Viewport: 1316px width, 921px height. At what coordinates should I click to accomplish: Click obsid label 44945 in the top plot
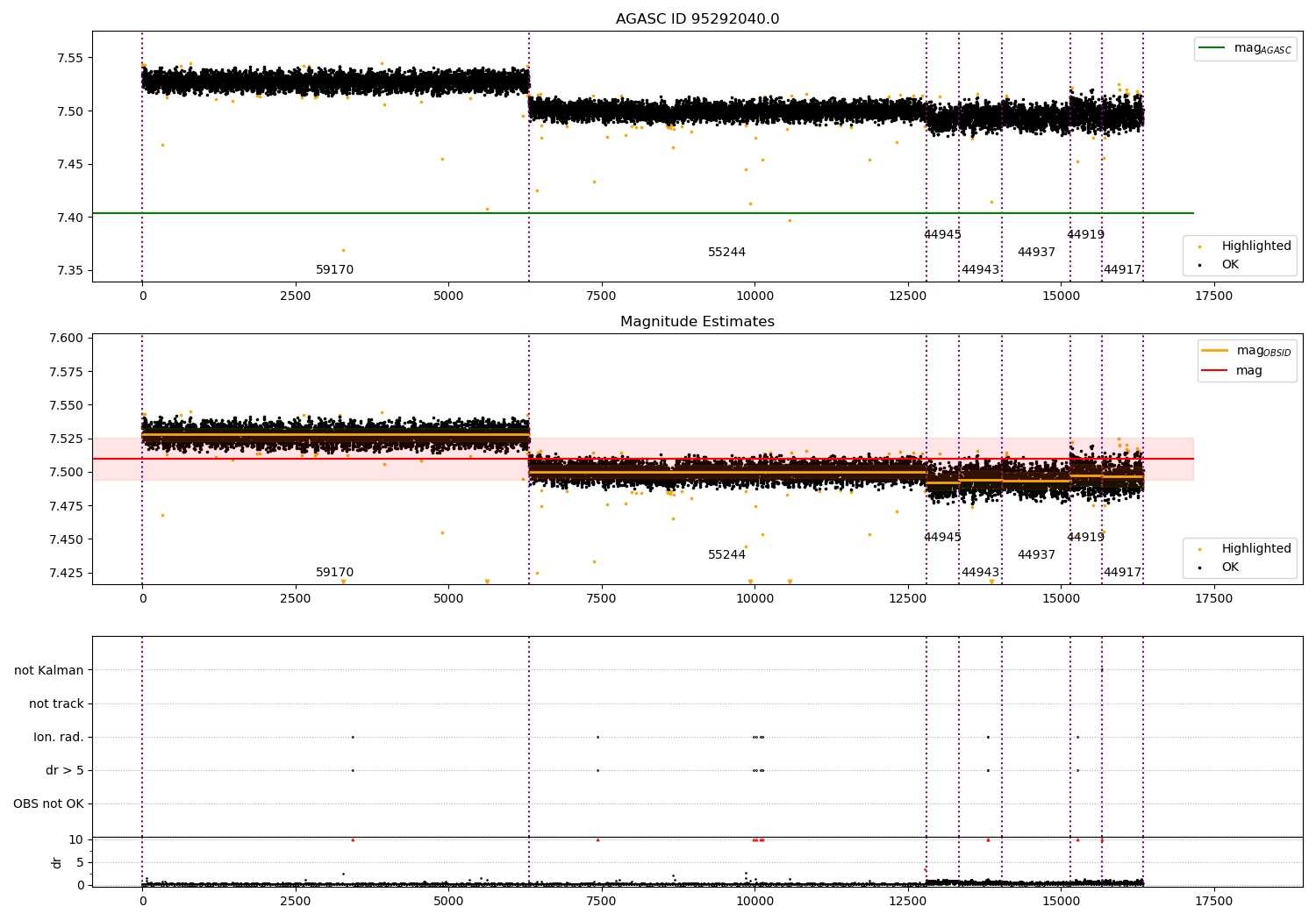943,234
